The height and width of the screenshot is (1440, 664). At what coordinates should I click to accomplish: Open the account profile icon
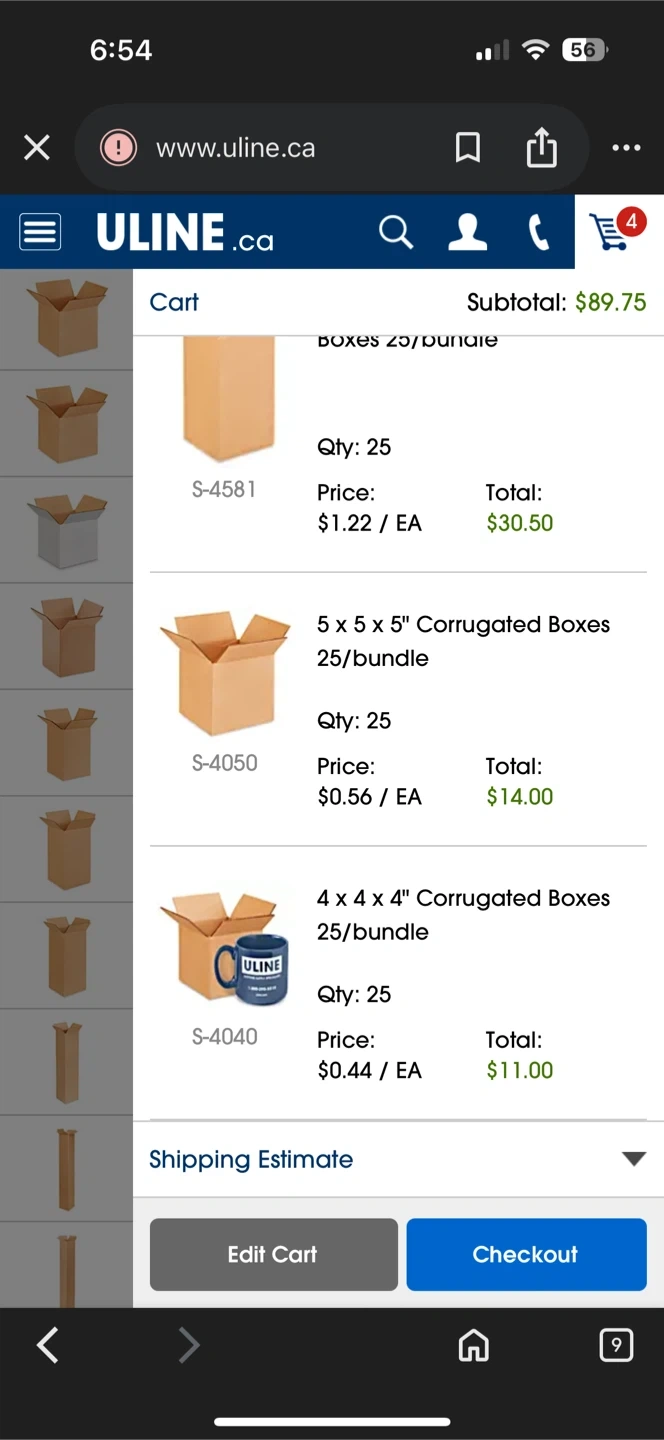click(x=467, y=232)
